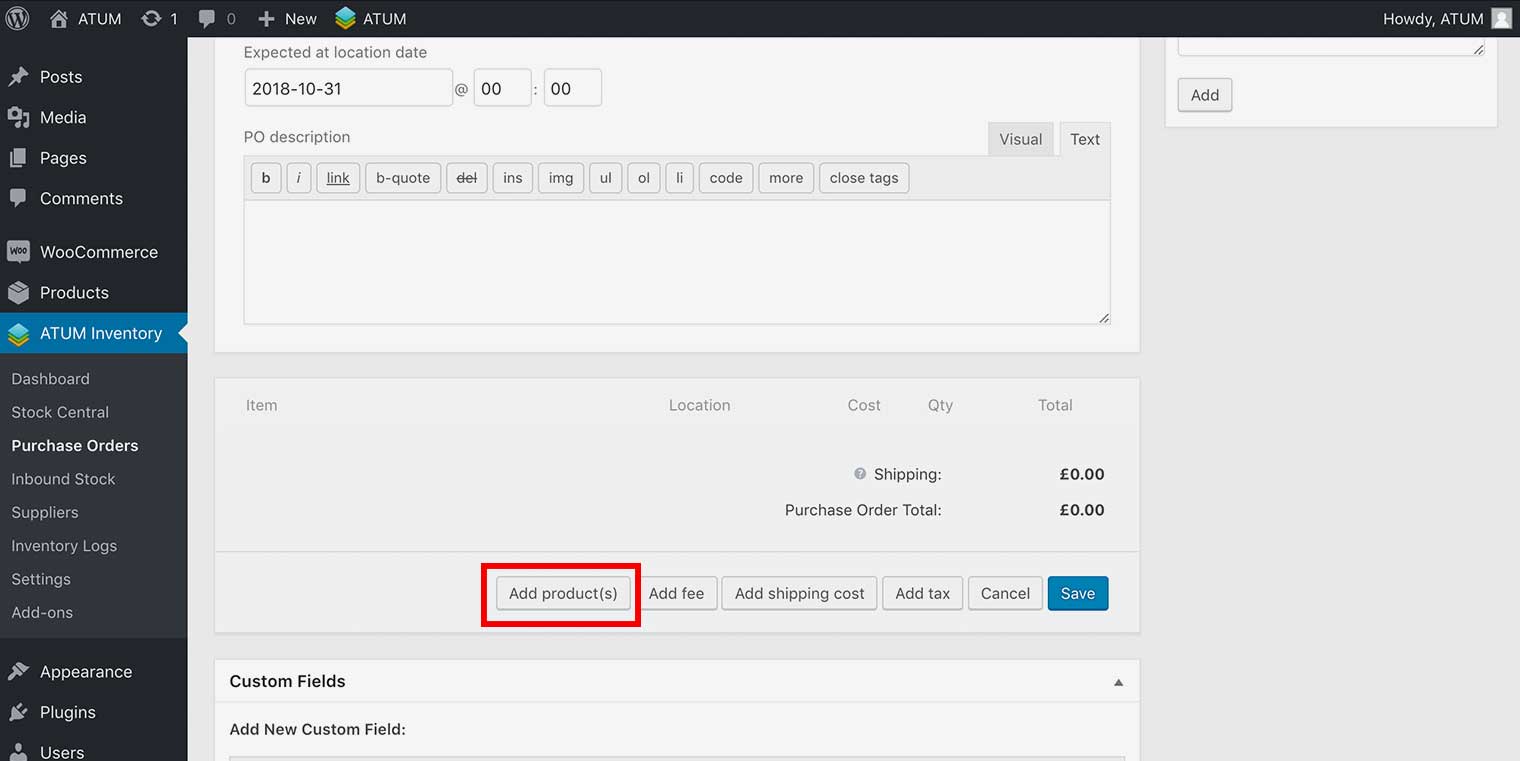Click the Add product(s) button

point(563,593)
